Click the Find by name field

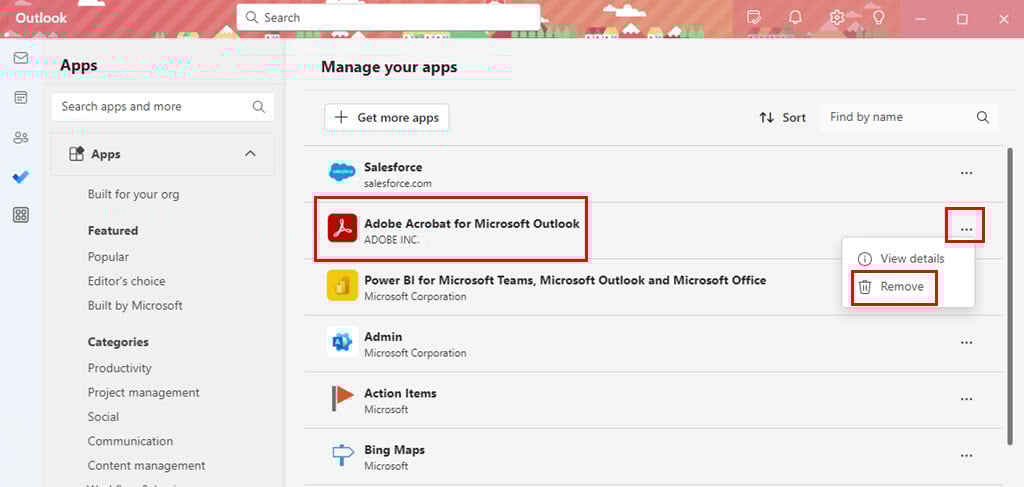908,118
